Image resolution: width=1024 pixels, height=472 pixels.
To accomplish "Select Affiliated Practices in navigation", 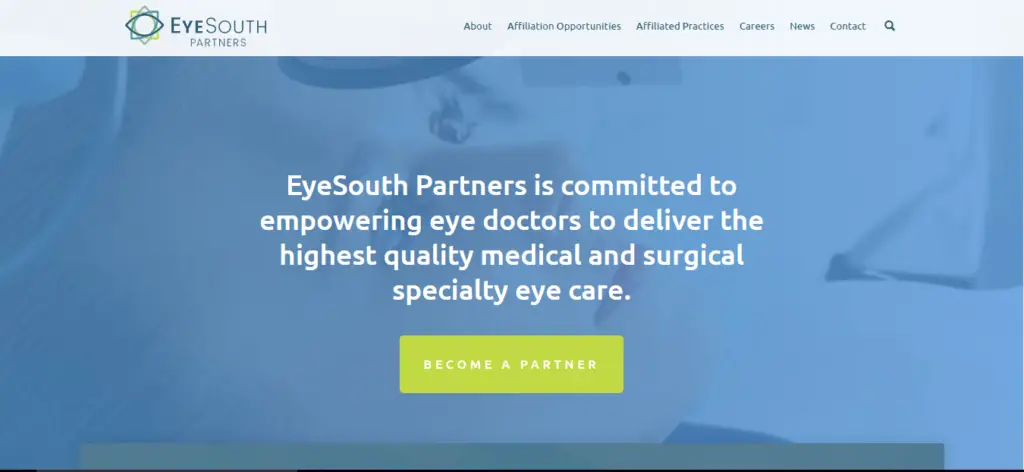I will click(680, 26).
